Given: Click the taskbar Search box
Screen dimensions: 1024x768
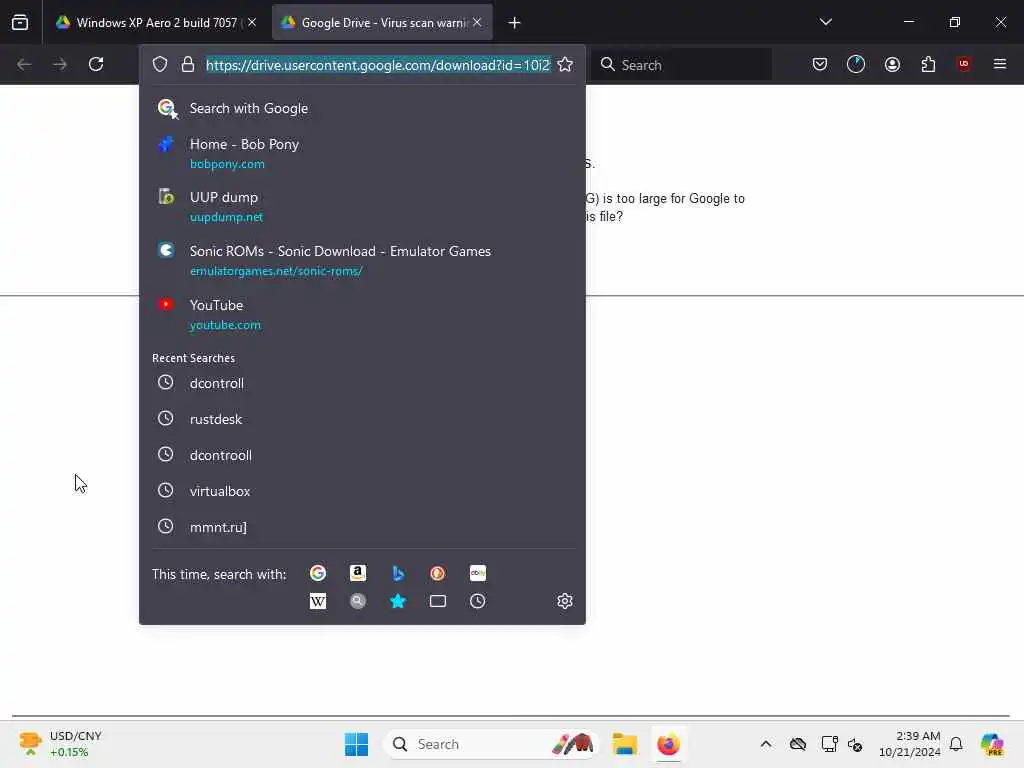Looking at the screenshot, I should 491,744.
